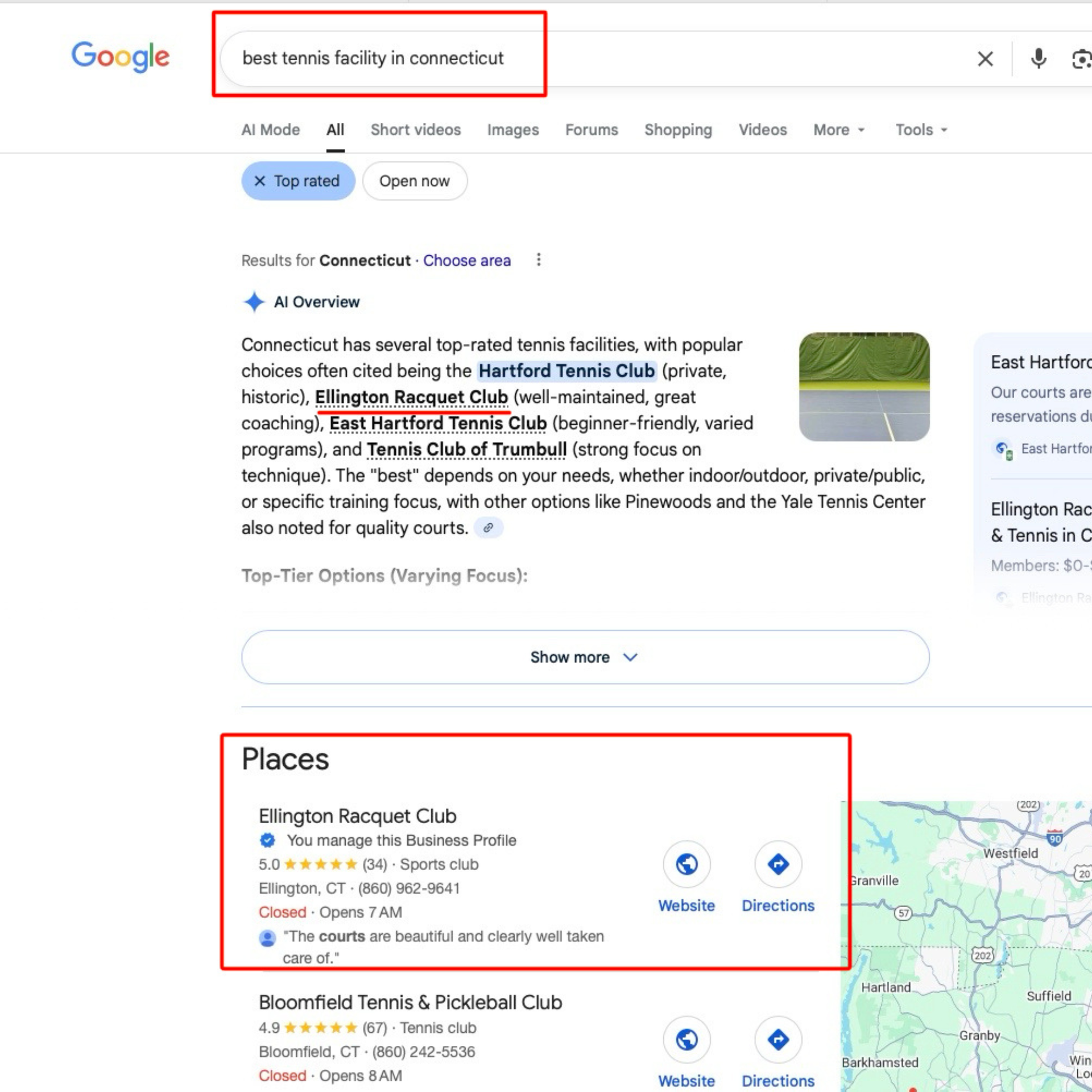1092x1092 pixels.
Task: Click phone number (860) 242-5536
Action: pyautogui.click(x=423, y=1052)
